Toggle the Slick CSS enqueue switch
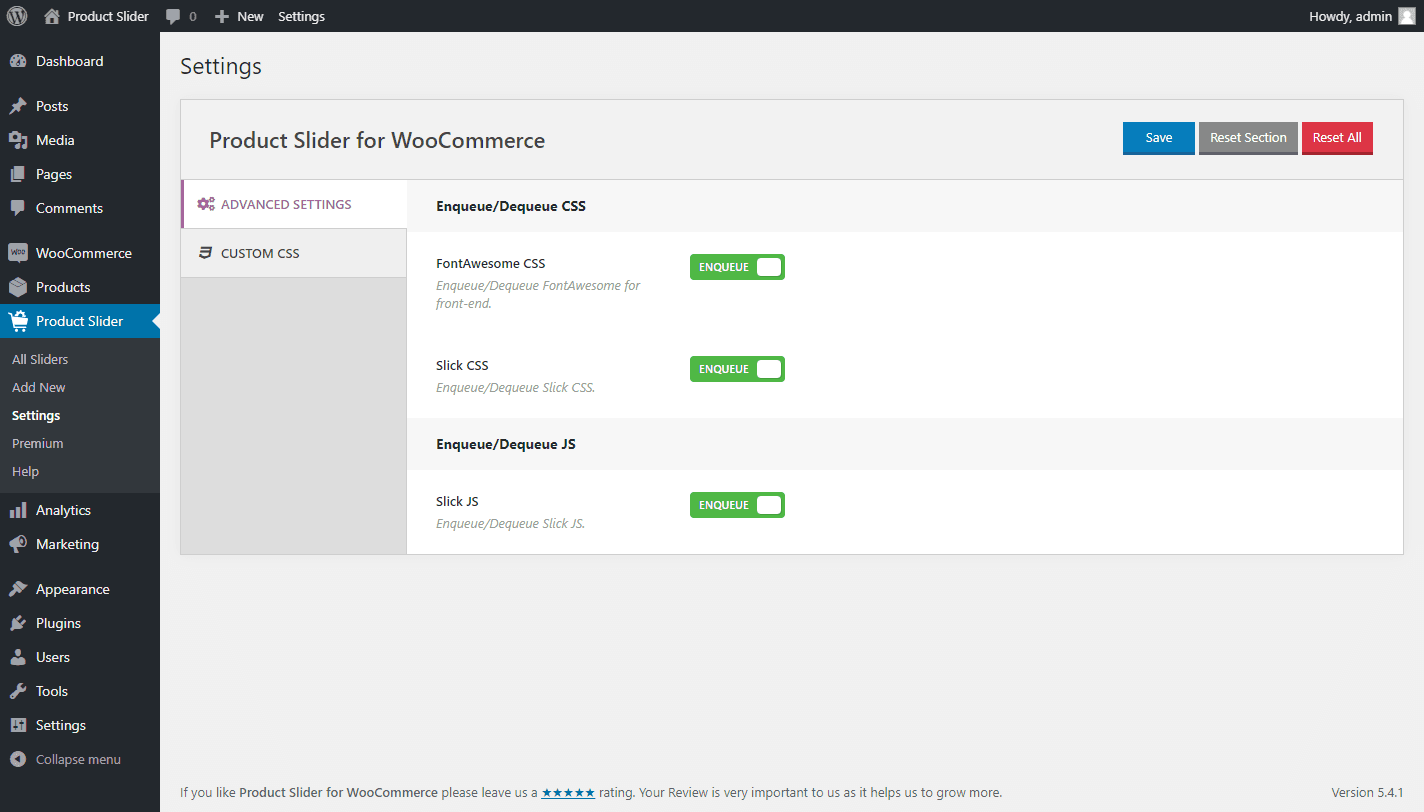Screen dimensions: 1424x812 (x=737, y=369)
